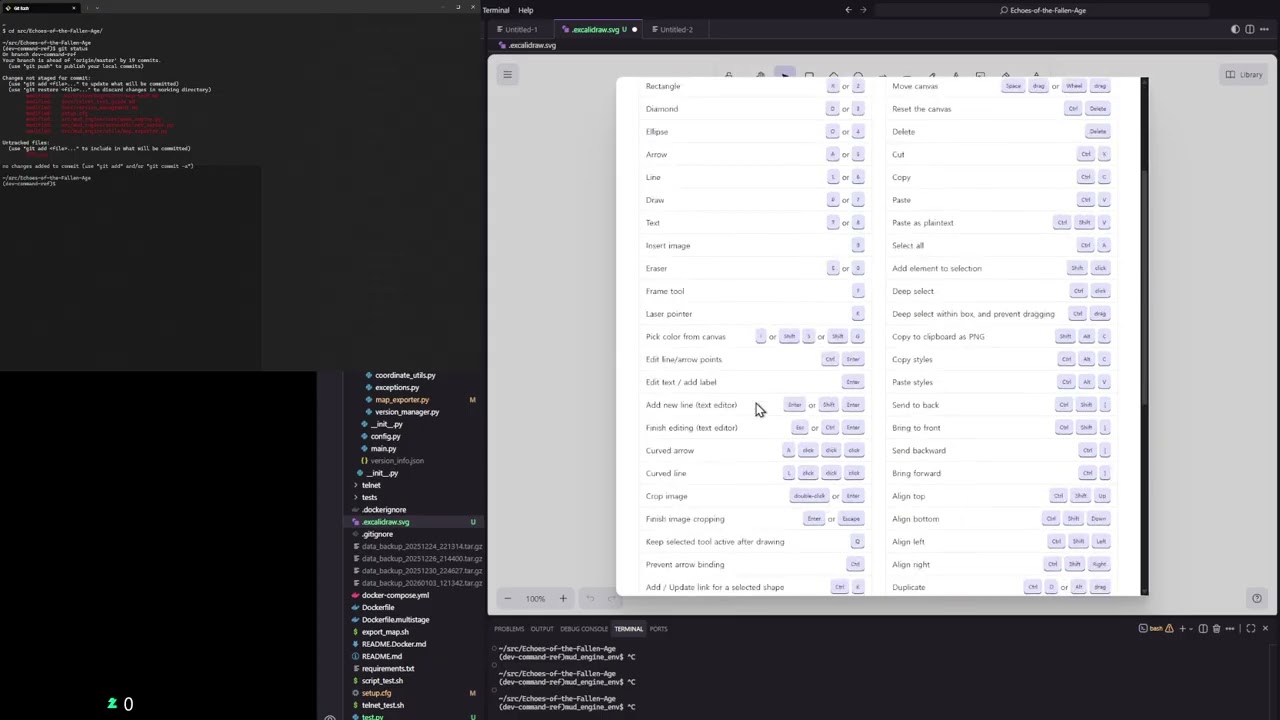
Task: Open coordinate_utils.py in explorer
Action: [405, 375]
